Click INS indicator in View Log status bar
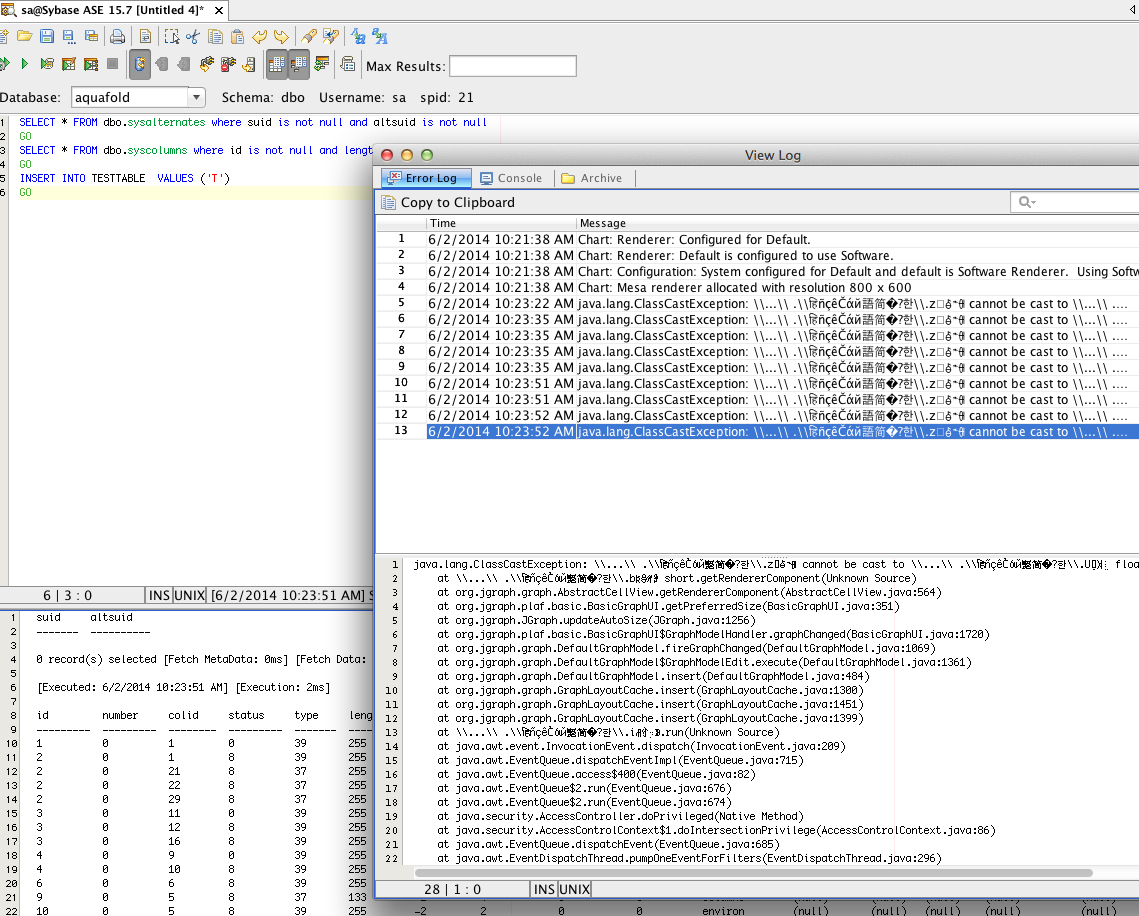1139x916 pixels. pos(544,889)
